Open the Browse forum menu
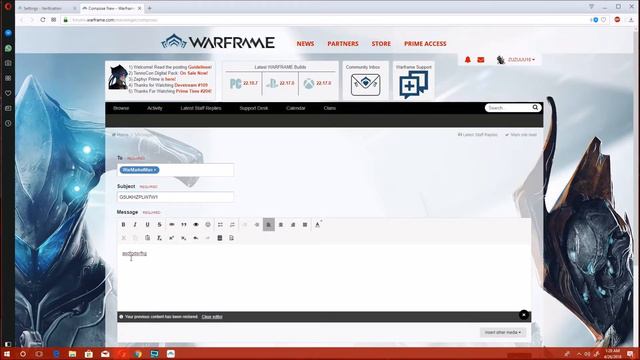Image resolution: width=640 pixels, height=360 pixels. pos(121,108)
